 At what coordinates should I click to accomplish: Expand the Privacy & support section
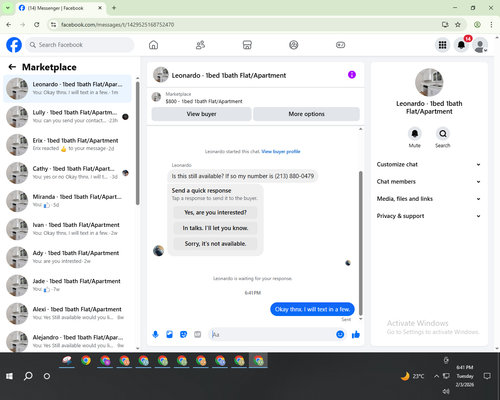tap(429, 216)
